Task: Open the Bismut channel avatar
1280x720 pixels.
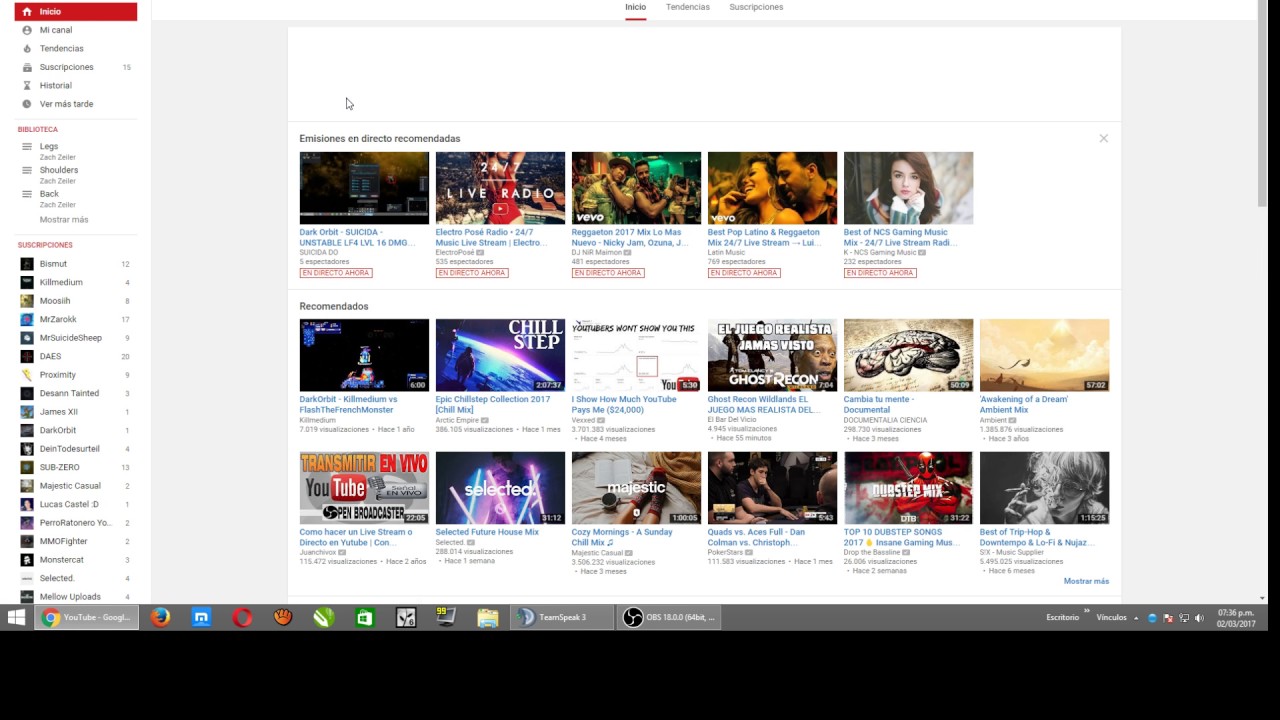Action: click(x=27, y=264)
